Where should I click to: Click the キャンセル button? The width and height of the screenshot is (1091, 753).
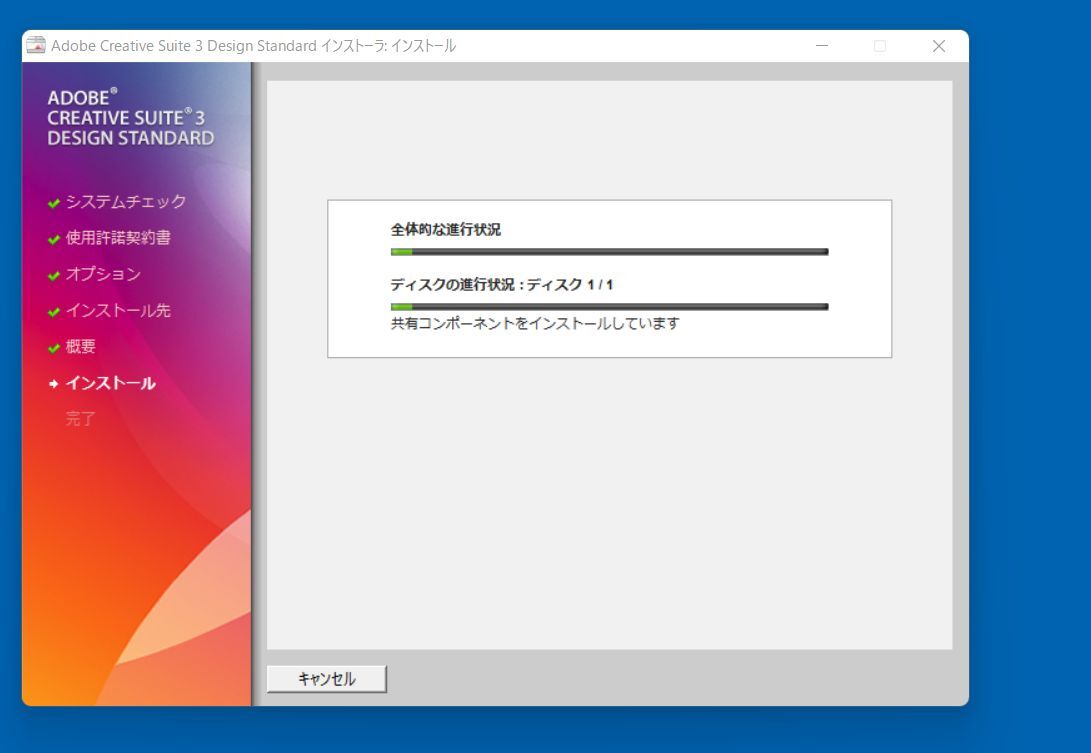pos(326,679)
